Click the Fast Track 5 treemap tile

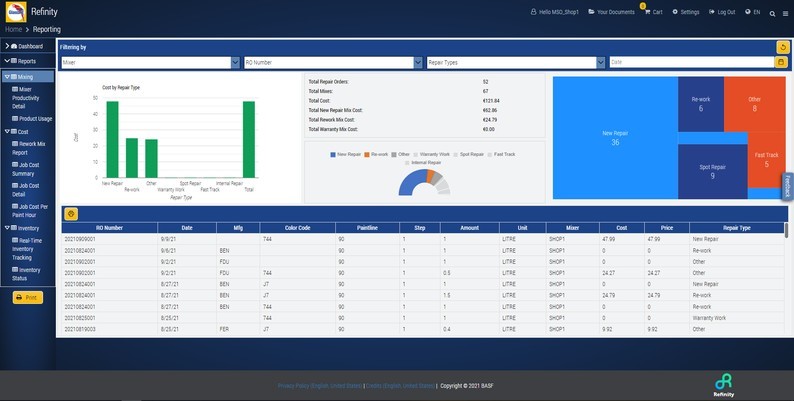tap(767, 160)
